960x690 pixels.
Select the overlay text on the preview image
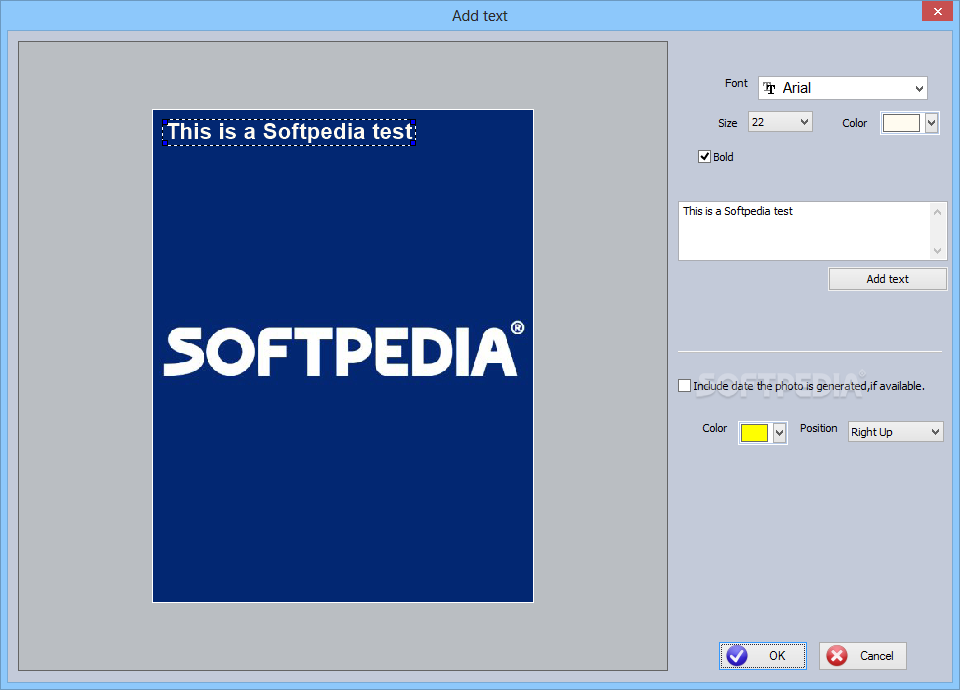tap(289, 132)
